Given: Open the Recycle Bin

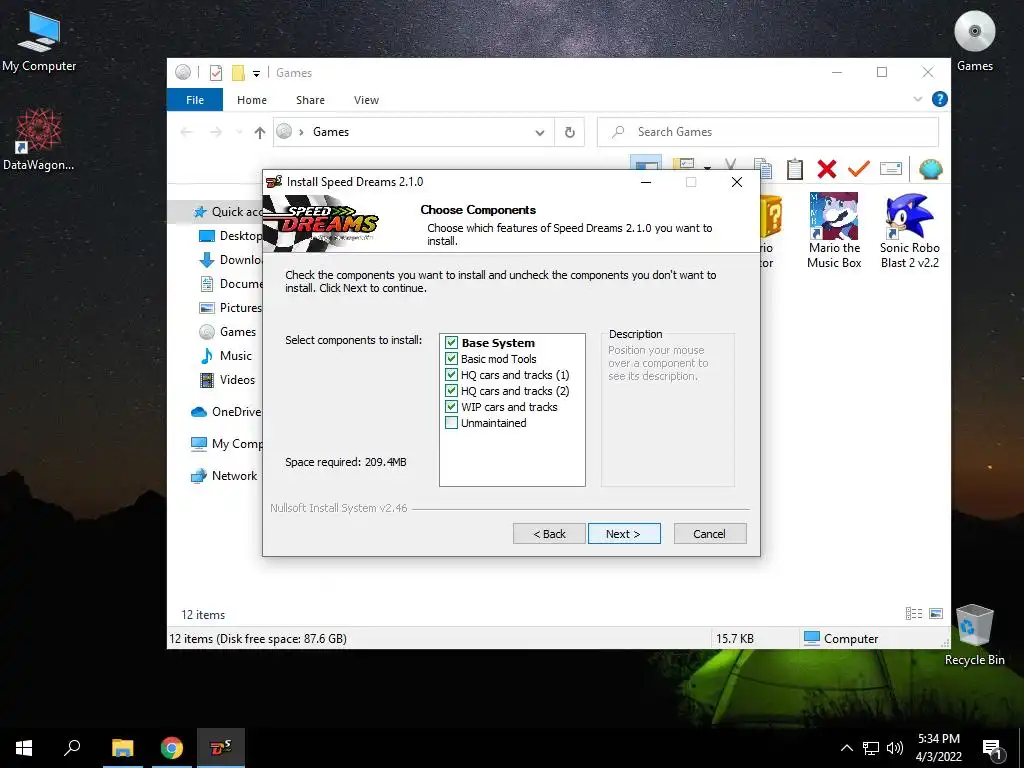Looking at the screenshot, I should click(974, 635).
